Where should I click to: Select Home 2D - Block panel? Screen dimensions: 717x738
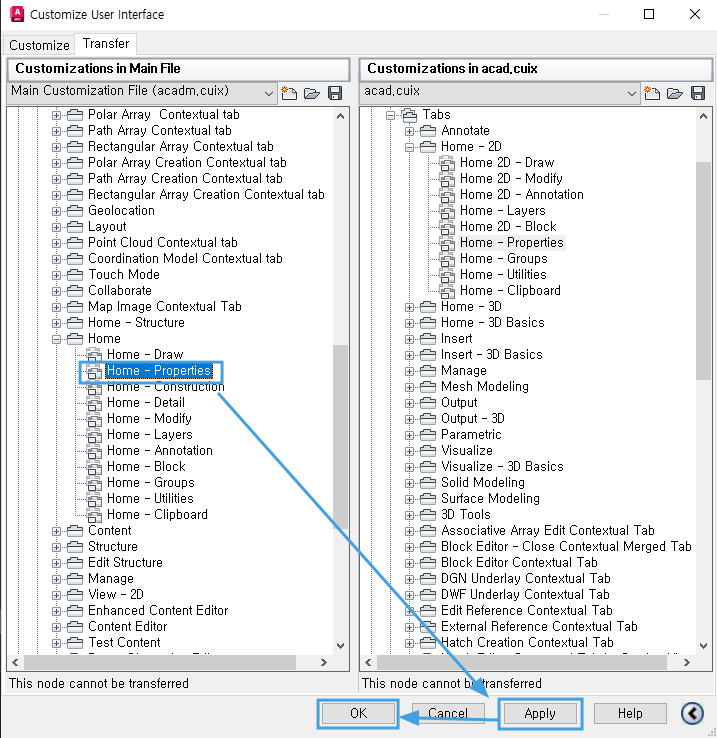[508, 226]
